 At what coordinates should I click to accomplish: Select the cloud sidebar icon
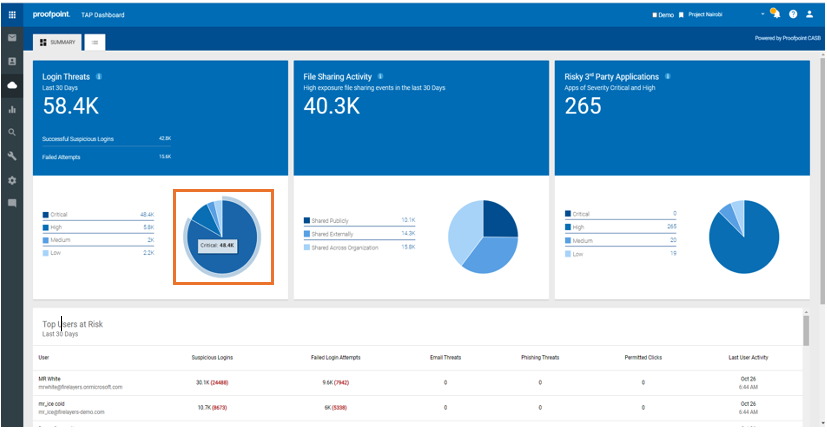point(12,85)
